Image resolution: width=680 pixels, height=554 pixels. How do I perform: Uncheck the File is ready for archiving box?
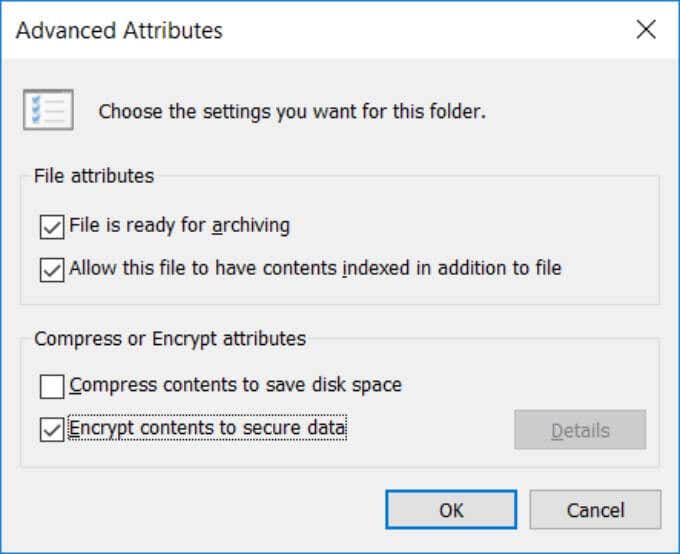coord(52,227)
